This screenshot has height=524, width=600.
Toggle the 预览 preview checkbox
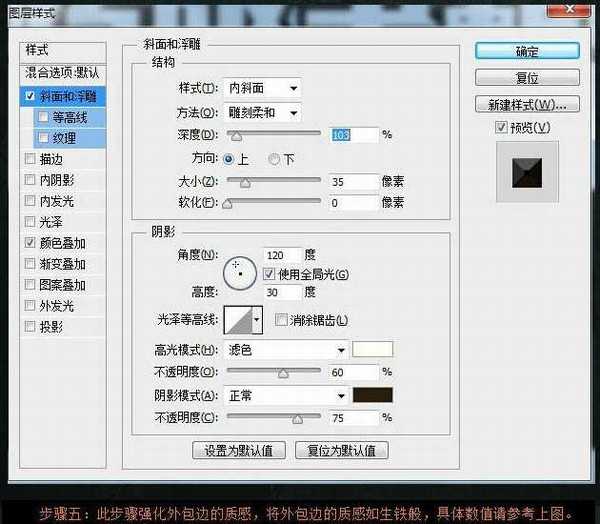(501, 127)
